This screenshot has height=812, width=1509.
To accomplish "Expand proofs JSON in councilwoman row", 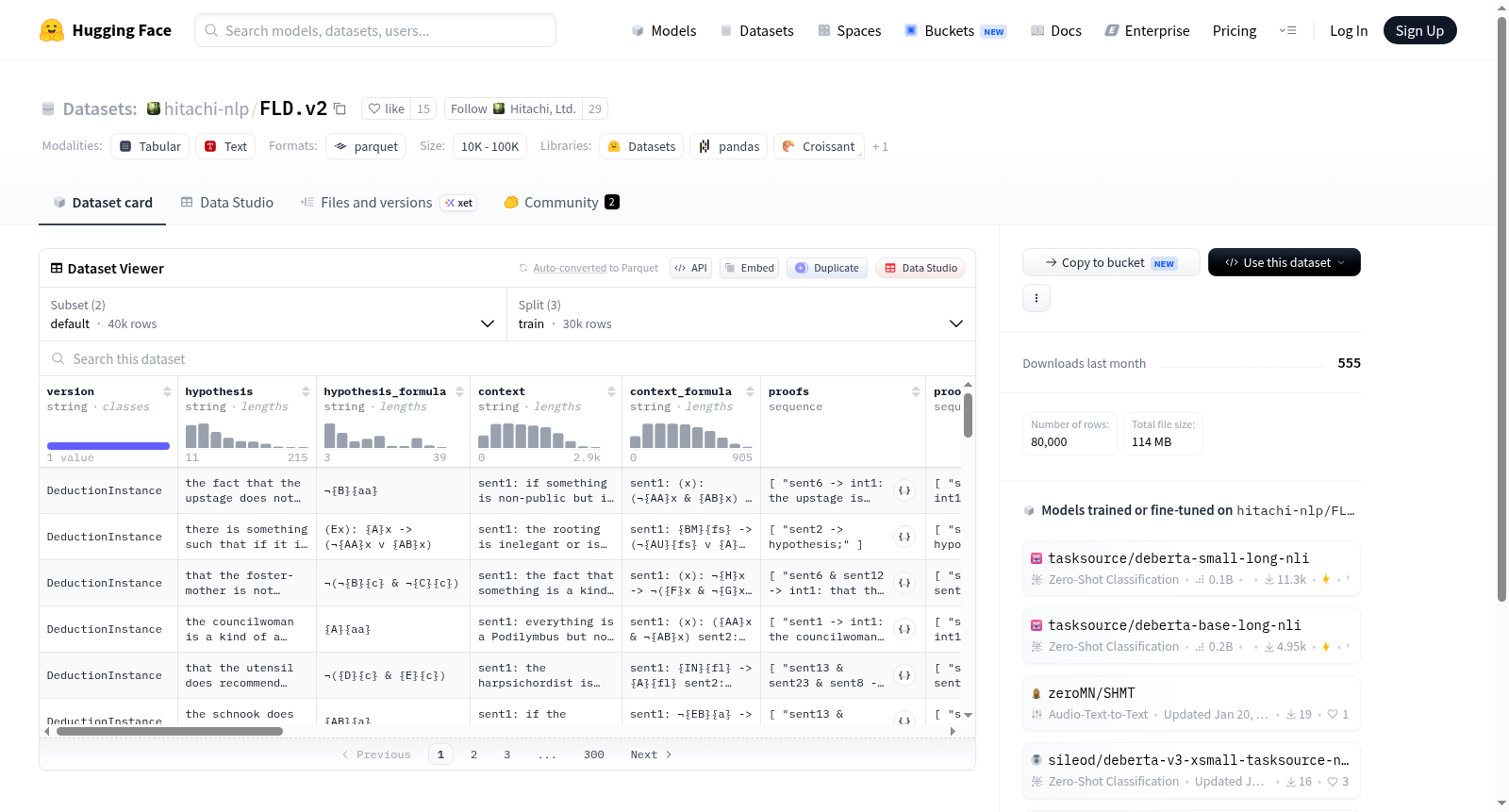I will (x=904, y=629).
